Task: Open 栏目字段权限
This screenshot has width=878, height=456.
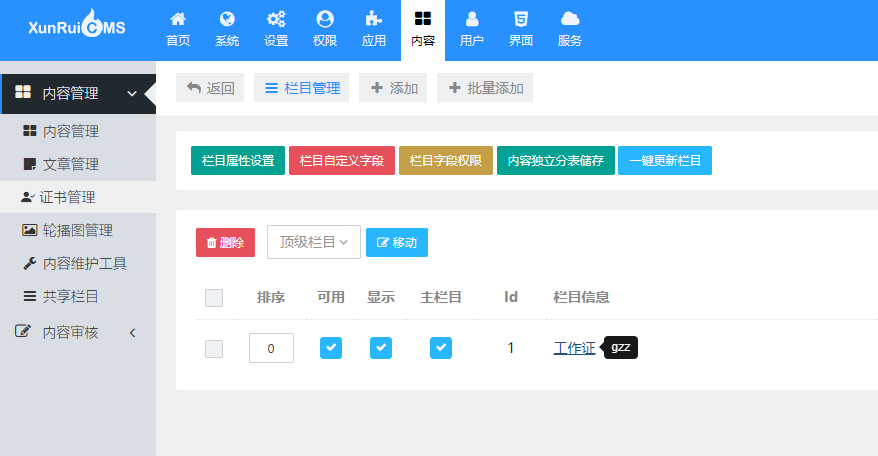Action: [446, 161]
